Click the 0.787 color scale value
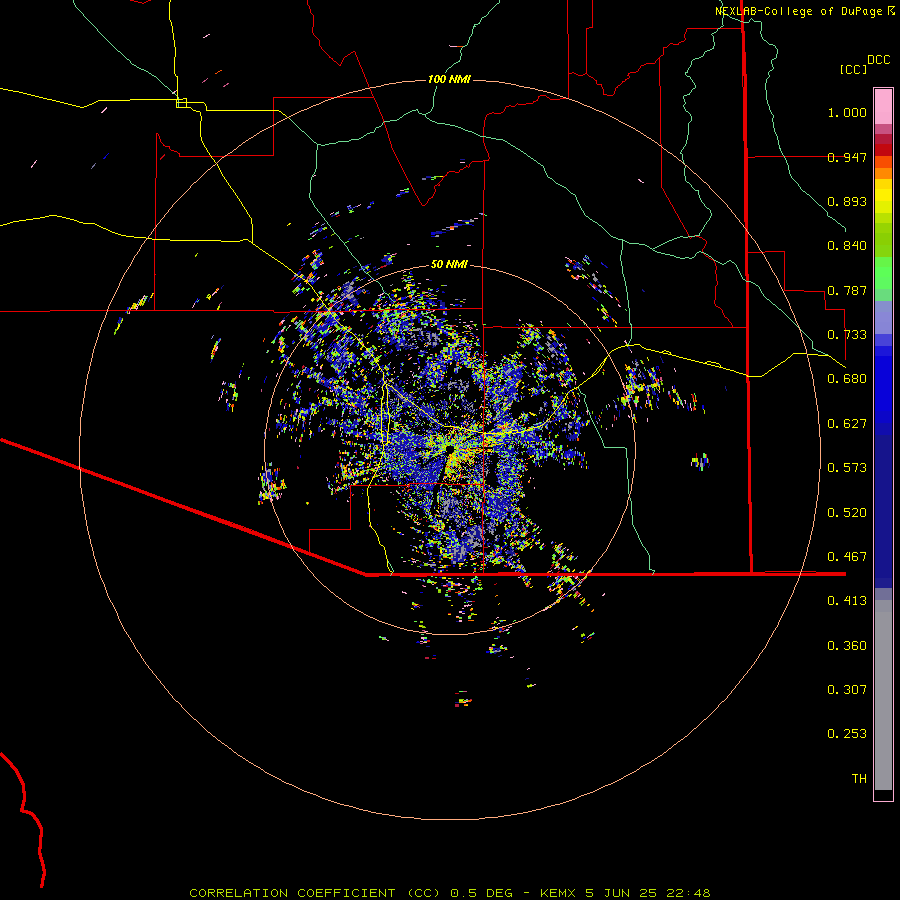This screenshot has width=900, height=900. pos(847,290)
